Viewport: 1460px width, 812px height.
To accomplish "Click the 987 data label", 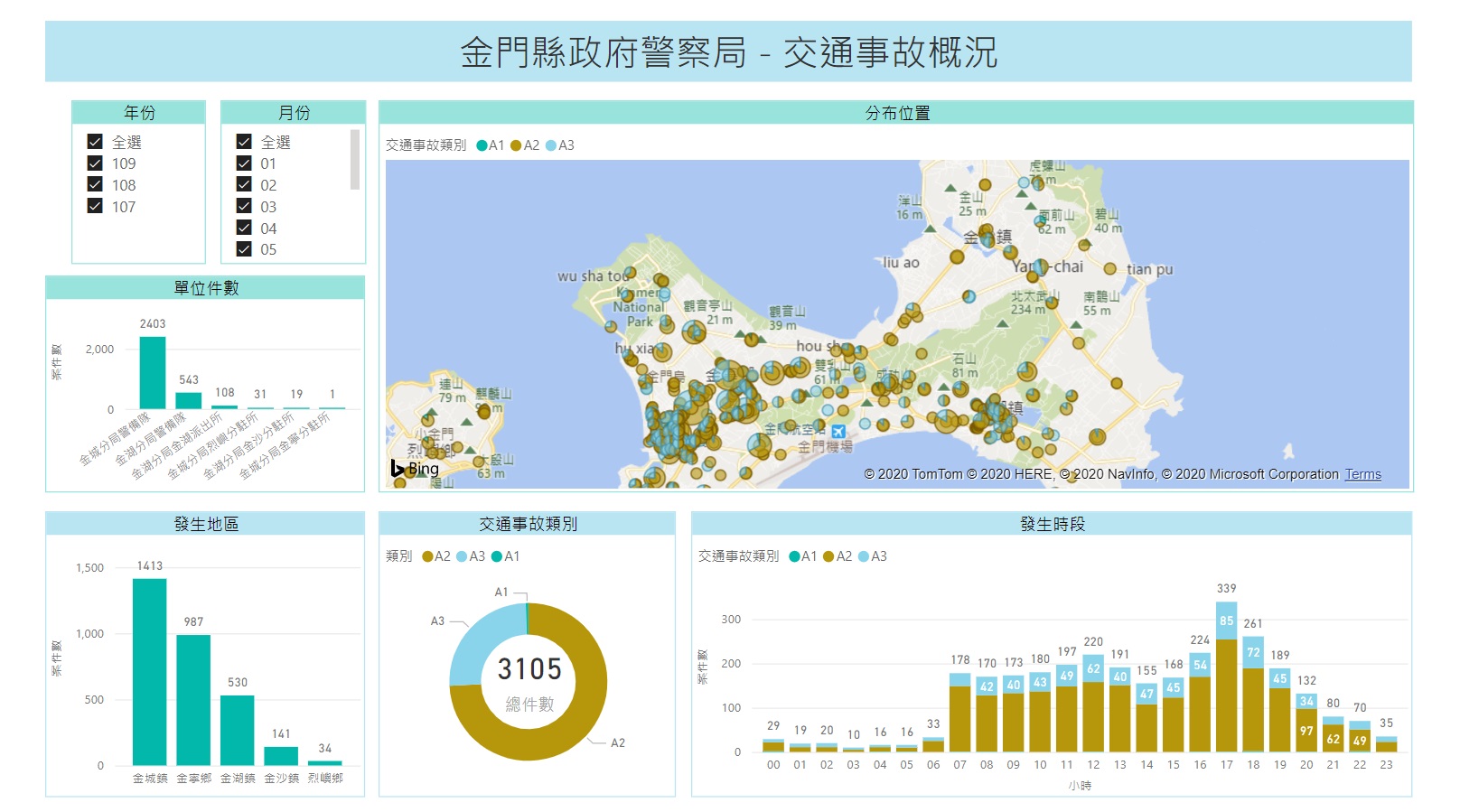I will click(193, 621).
